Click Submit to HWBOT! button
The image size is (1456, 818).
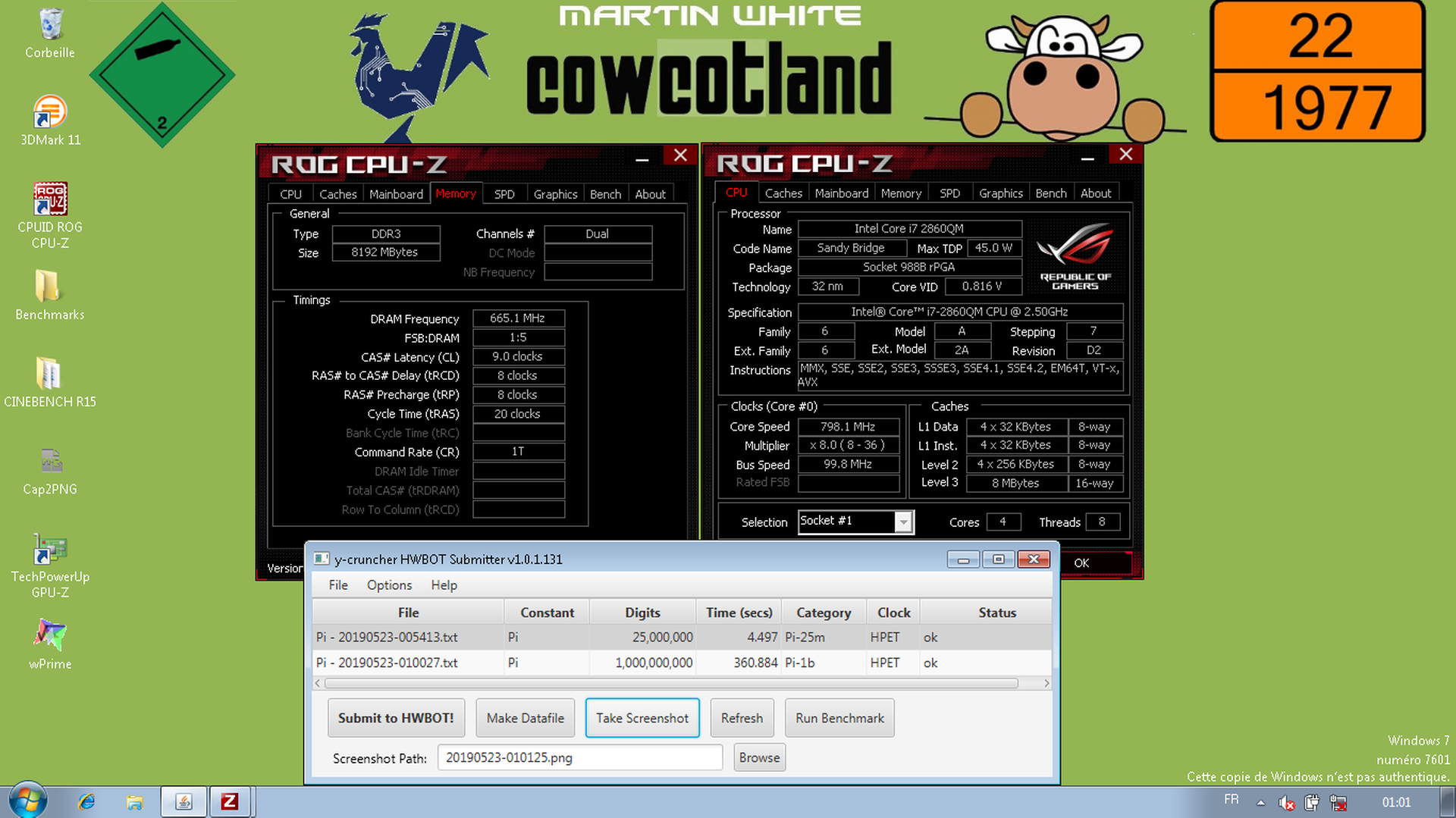point(396,718)
